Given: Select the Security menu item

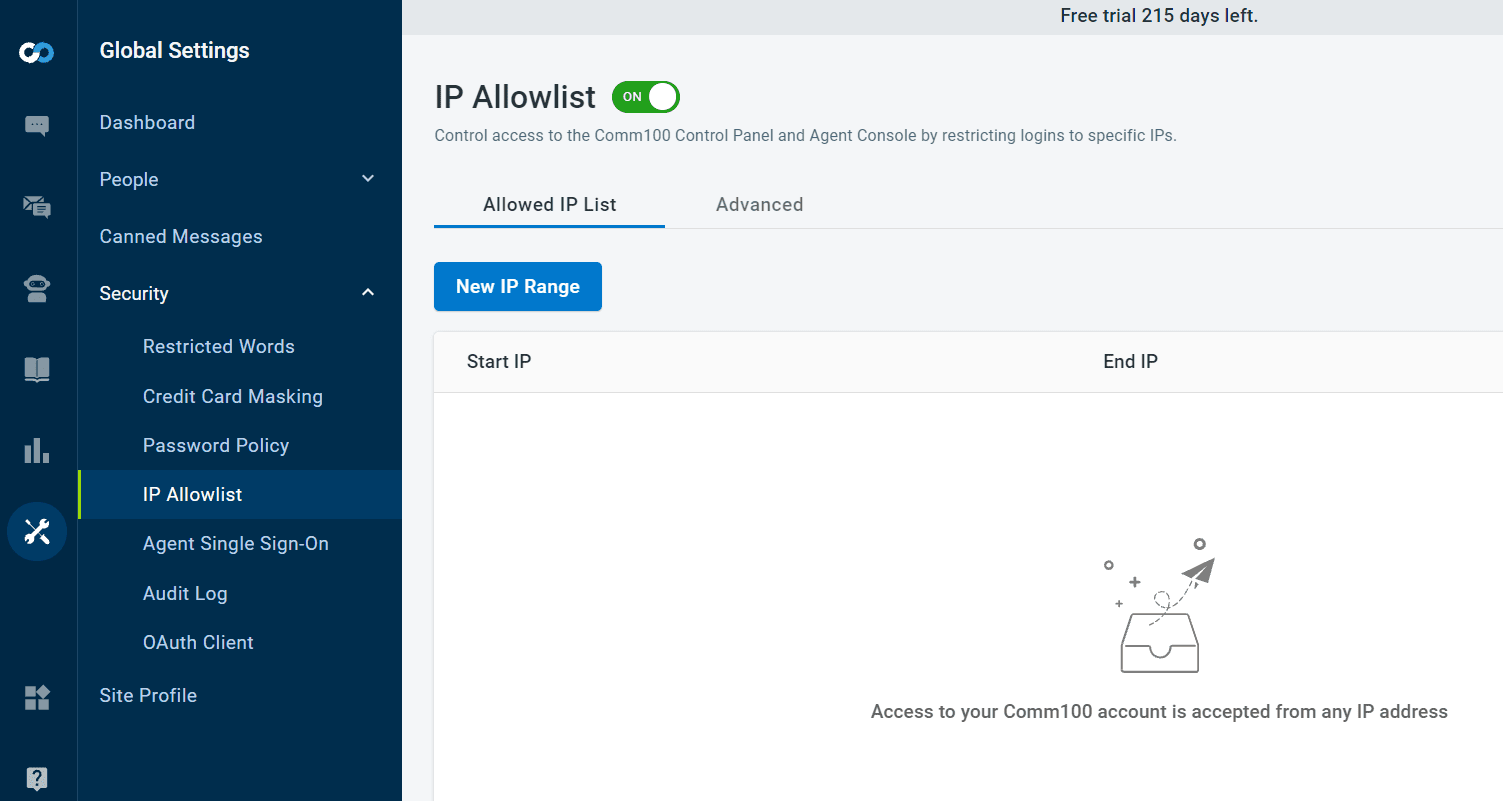Looking at the screenshot, I should tap(134, 293).
